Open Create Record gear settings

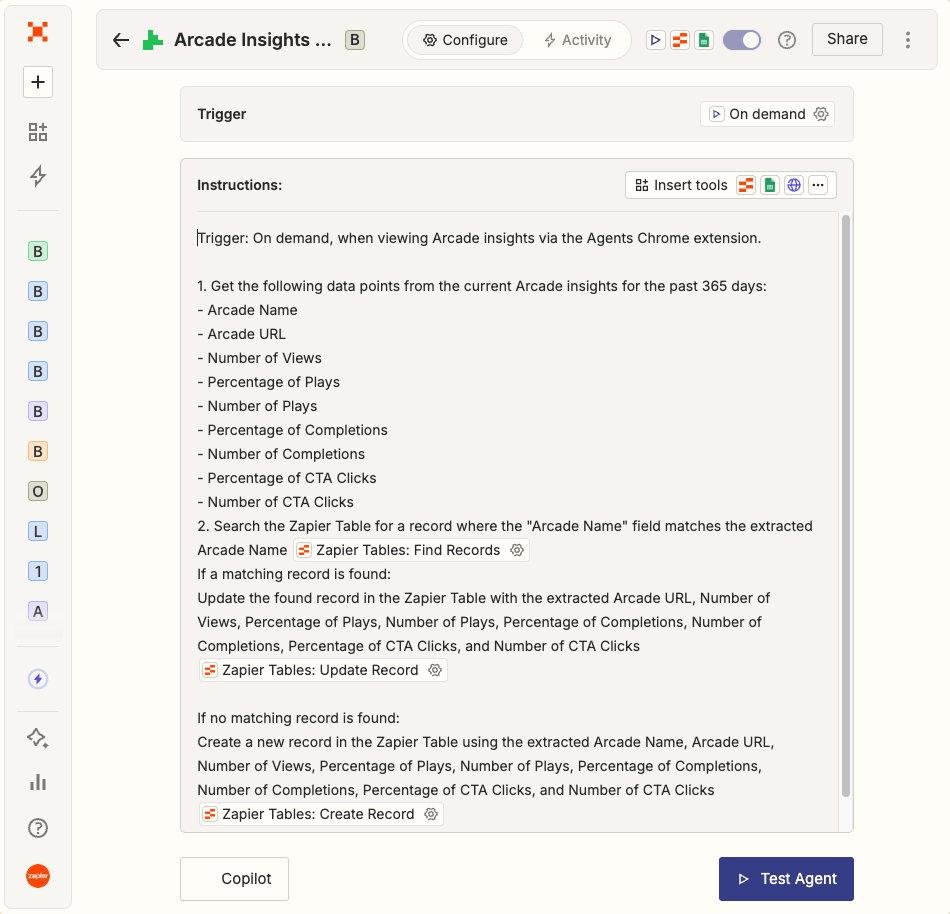pos(431,814)
